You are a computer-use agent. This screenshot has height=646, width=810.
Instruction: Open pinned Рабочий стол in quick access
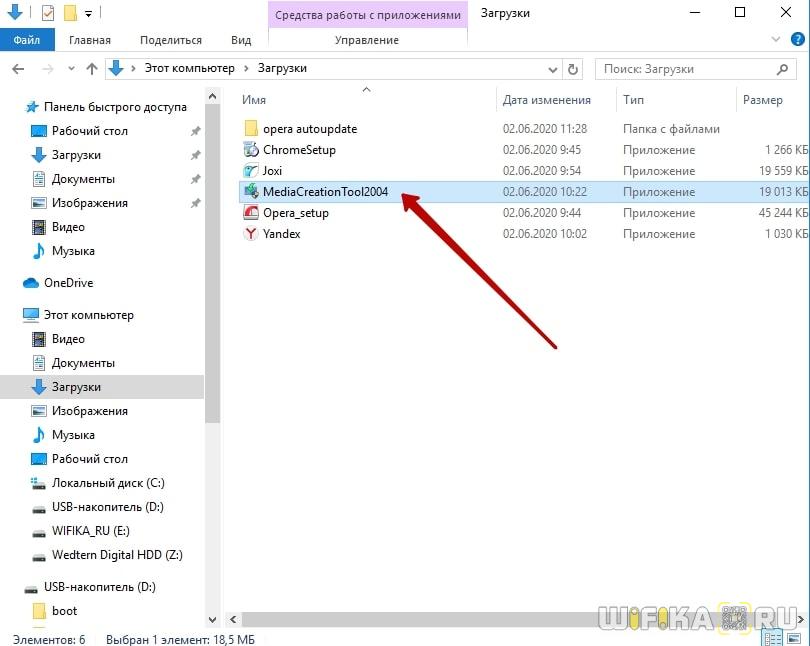[x=89, y=131]
